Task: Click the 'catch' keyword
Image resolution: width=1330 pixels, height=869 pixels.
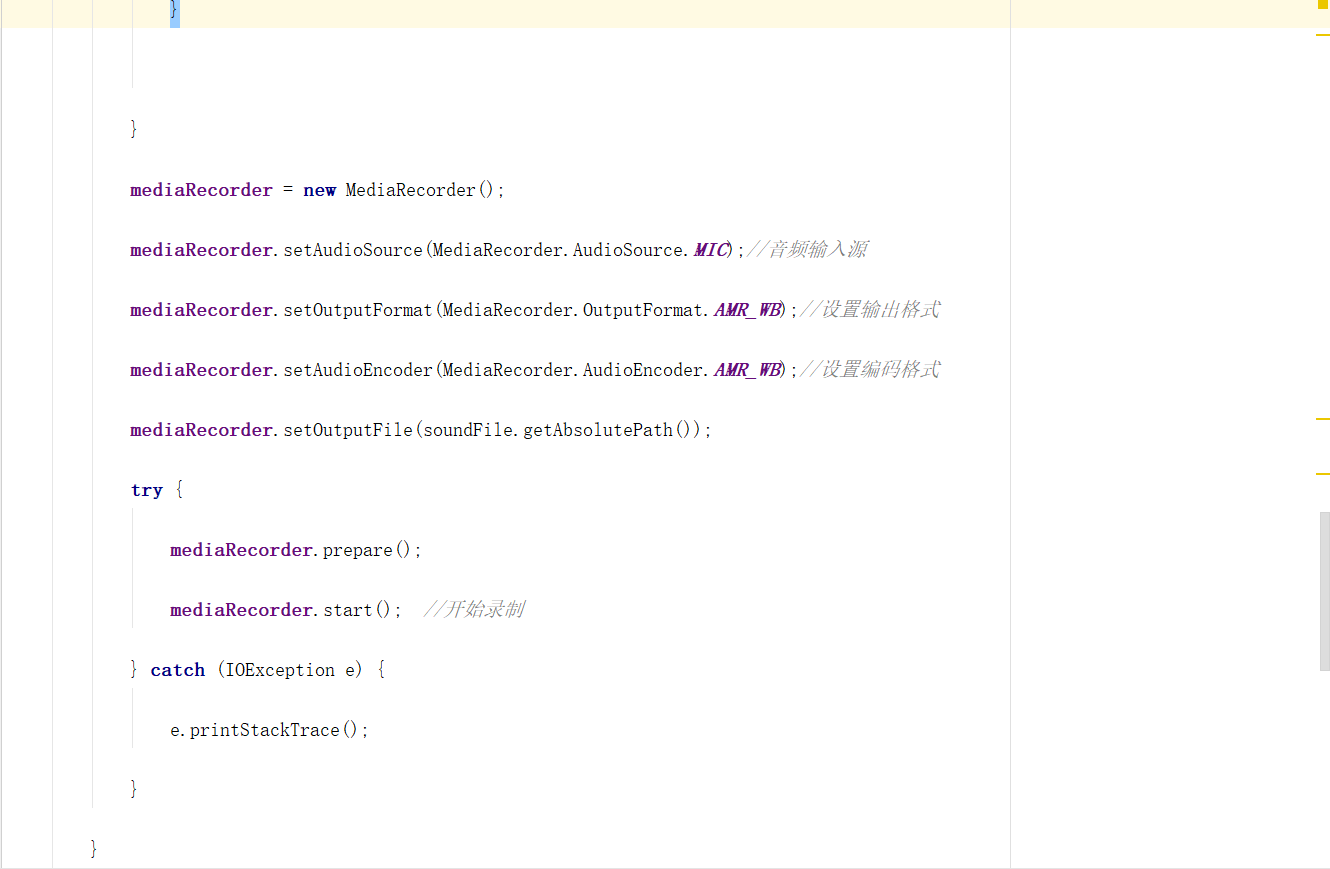Action: click(177, 670)
